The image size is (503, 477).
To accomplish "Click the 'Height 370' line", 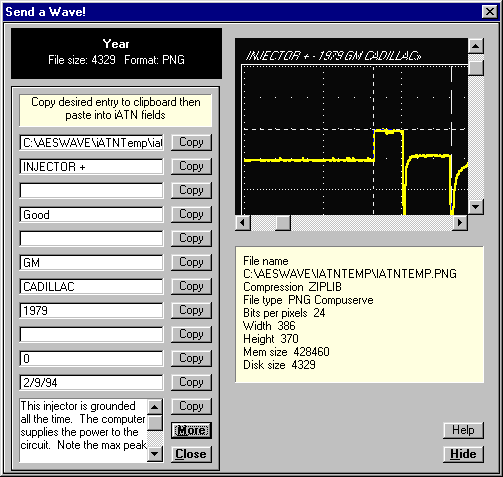I will (271, 339).
